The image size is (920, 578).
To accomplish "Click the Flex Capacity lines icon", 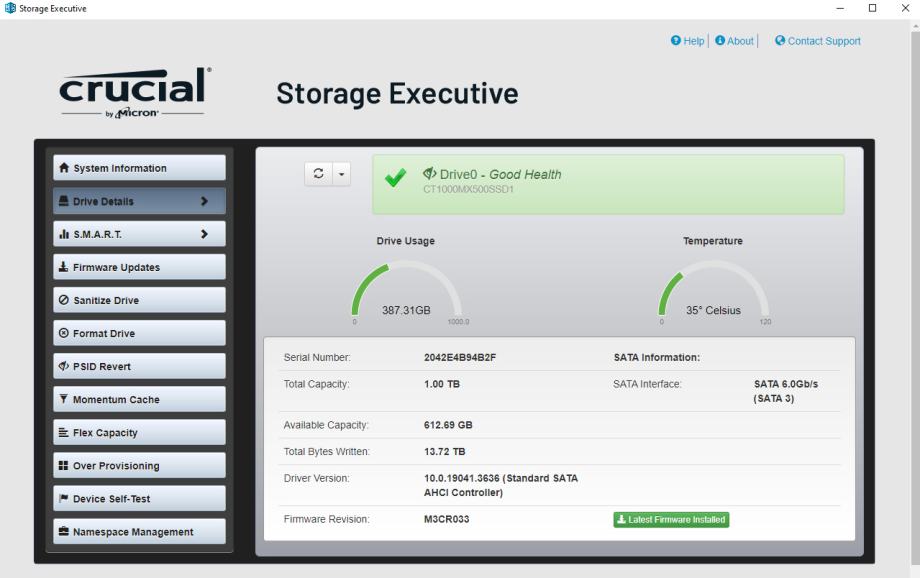I will [x=63, y=432].
